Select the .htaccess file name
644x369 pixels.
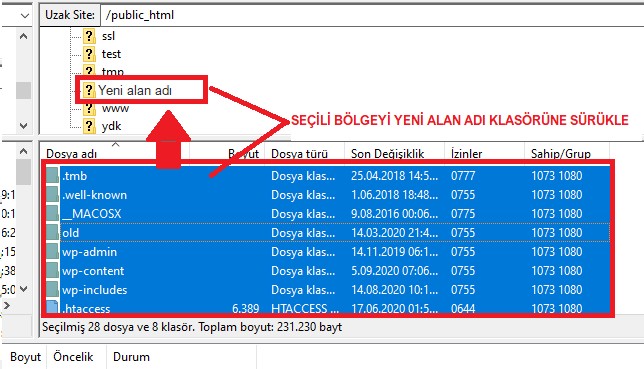(86, 308)
